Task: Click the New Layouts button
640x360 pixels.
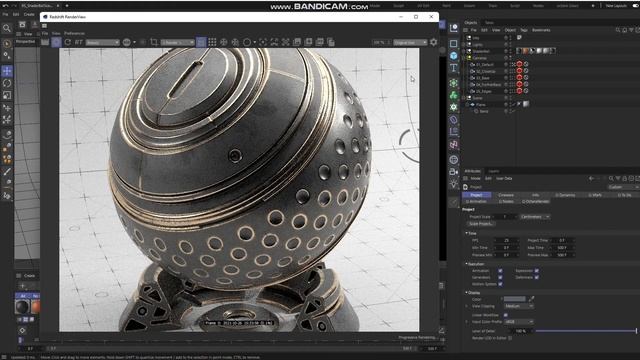Action: pyautogui.click(x=616, y=6)
